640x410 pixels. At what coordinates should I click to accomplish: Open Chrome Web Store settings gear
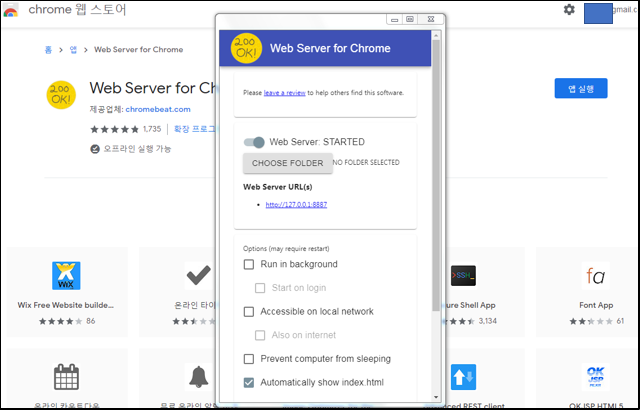point(569,9)
